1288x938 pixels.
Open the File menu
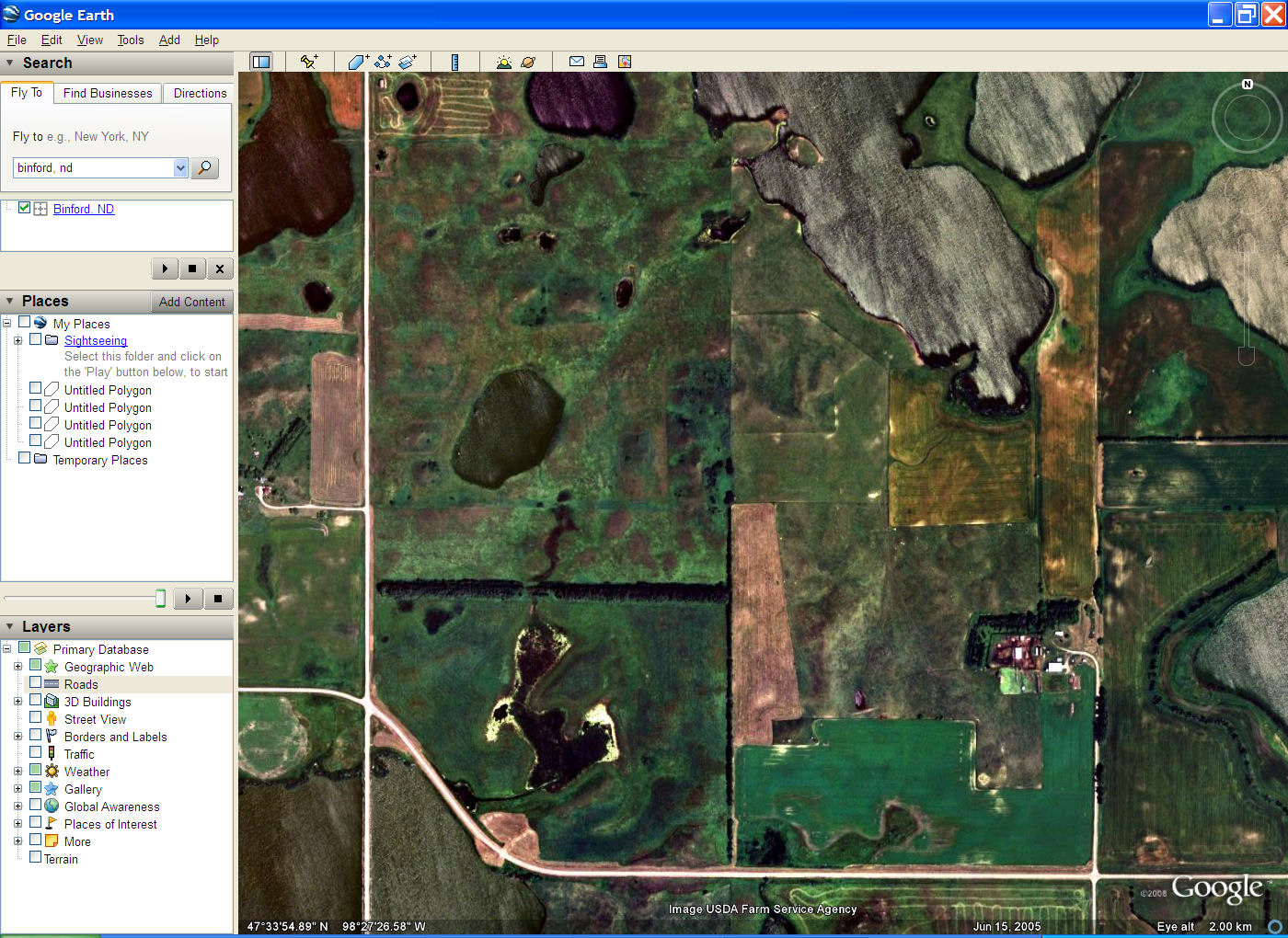point(17,40)
